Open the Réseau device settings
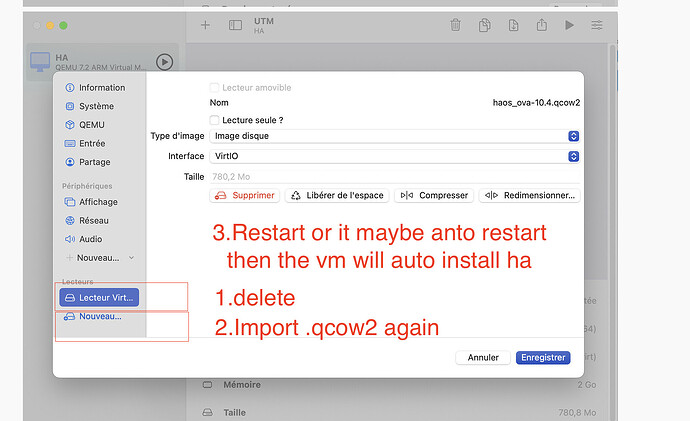This screenshot has height=421, width=690. pyautogui.click(x=87, y=220)
